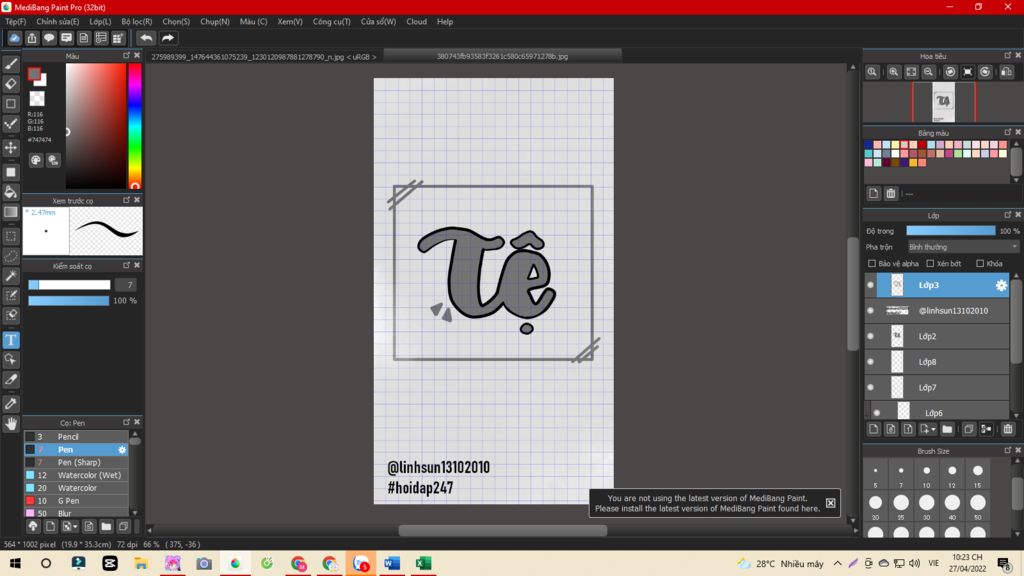Zoom out in the navigator panel
The image size is (1024, 576).
928,72
